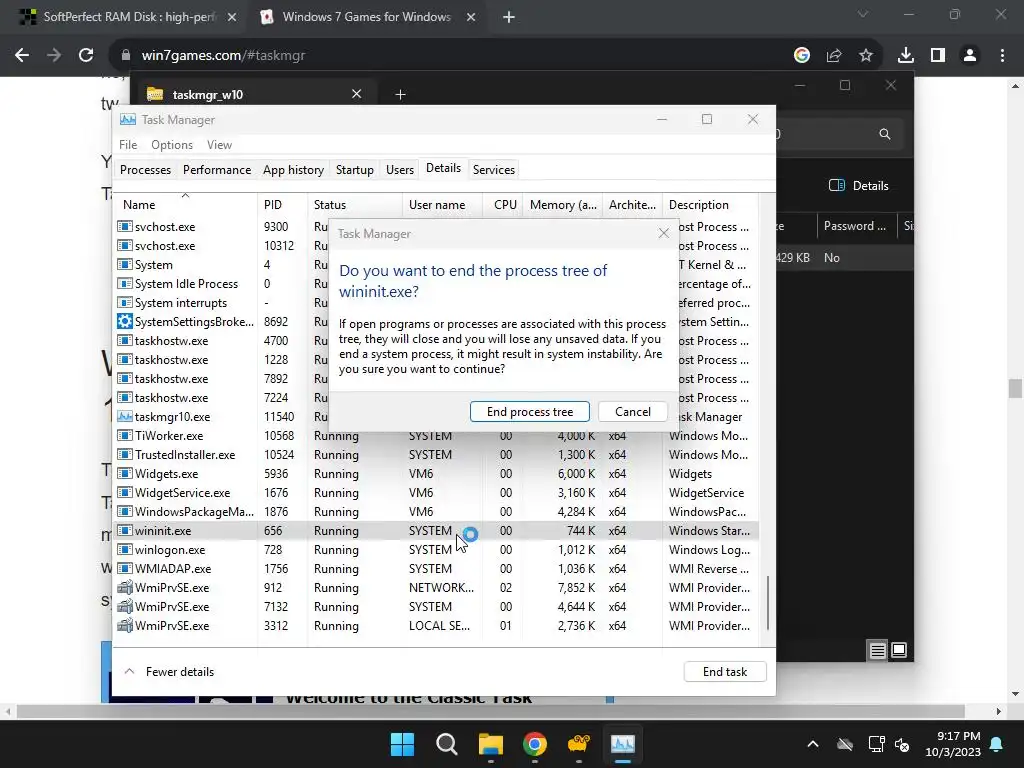Go back in Chrome browser
Screen dimensions: 1024x768
click(22, 56)
